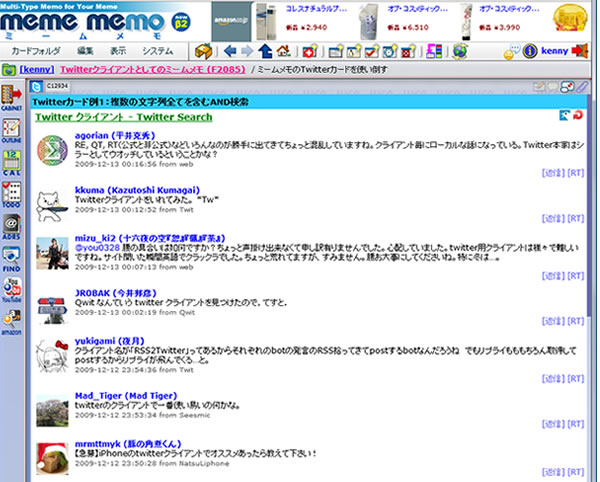The image size is (600, 482).
Task: Click the [kenny] breadcrumb link
Action: (37, 70)
